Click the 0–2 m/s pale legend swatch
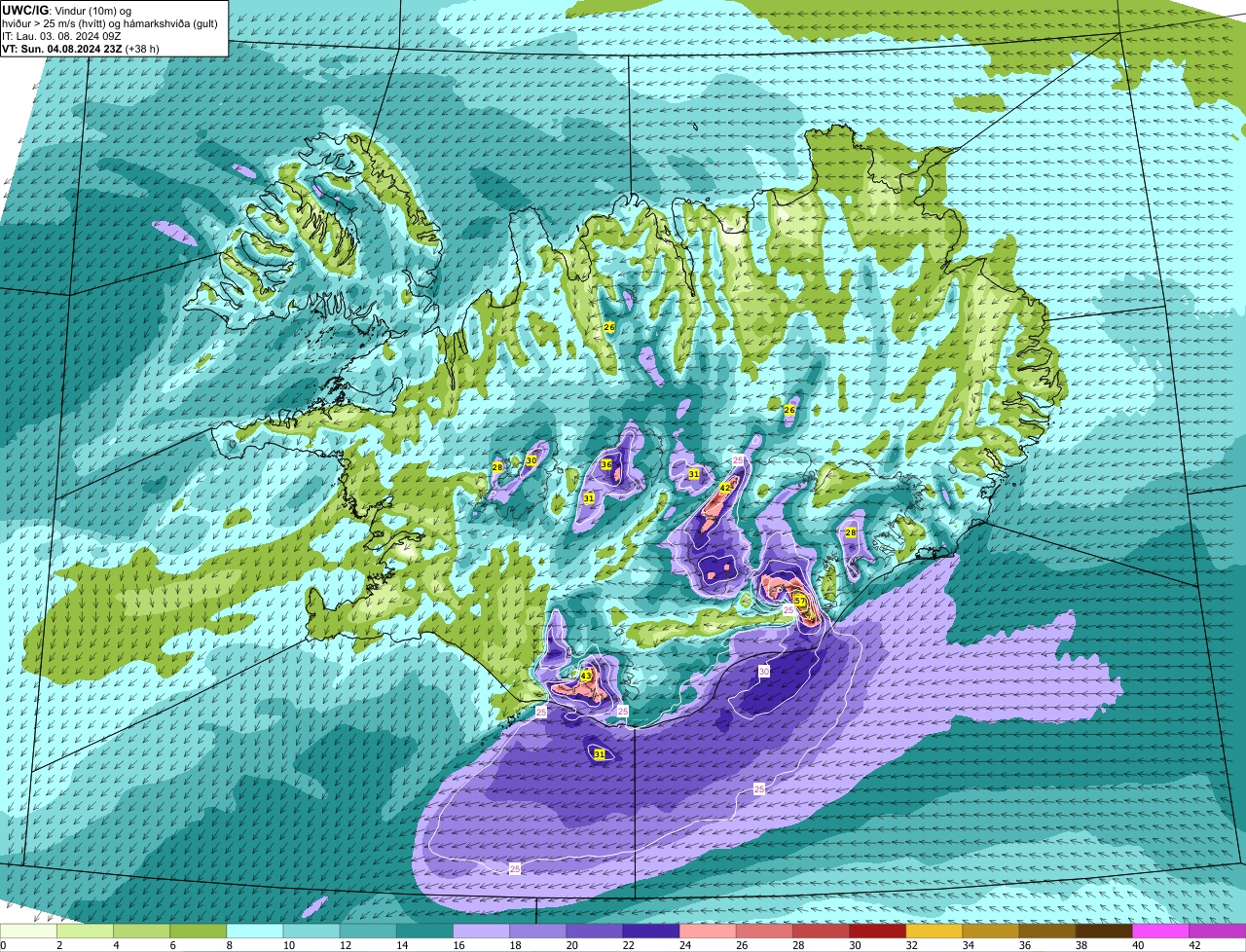This screenshot has width=1246, height=952. coord(28,932)
